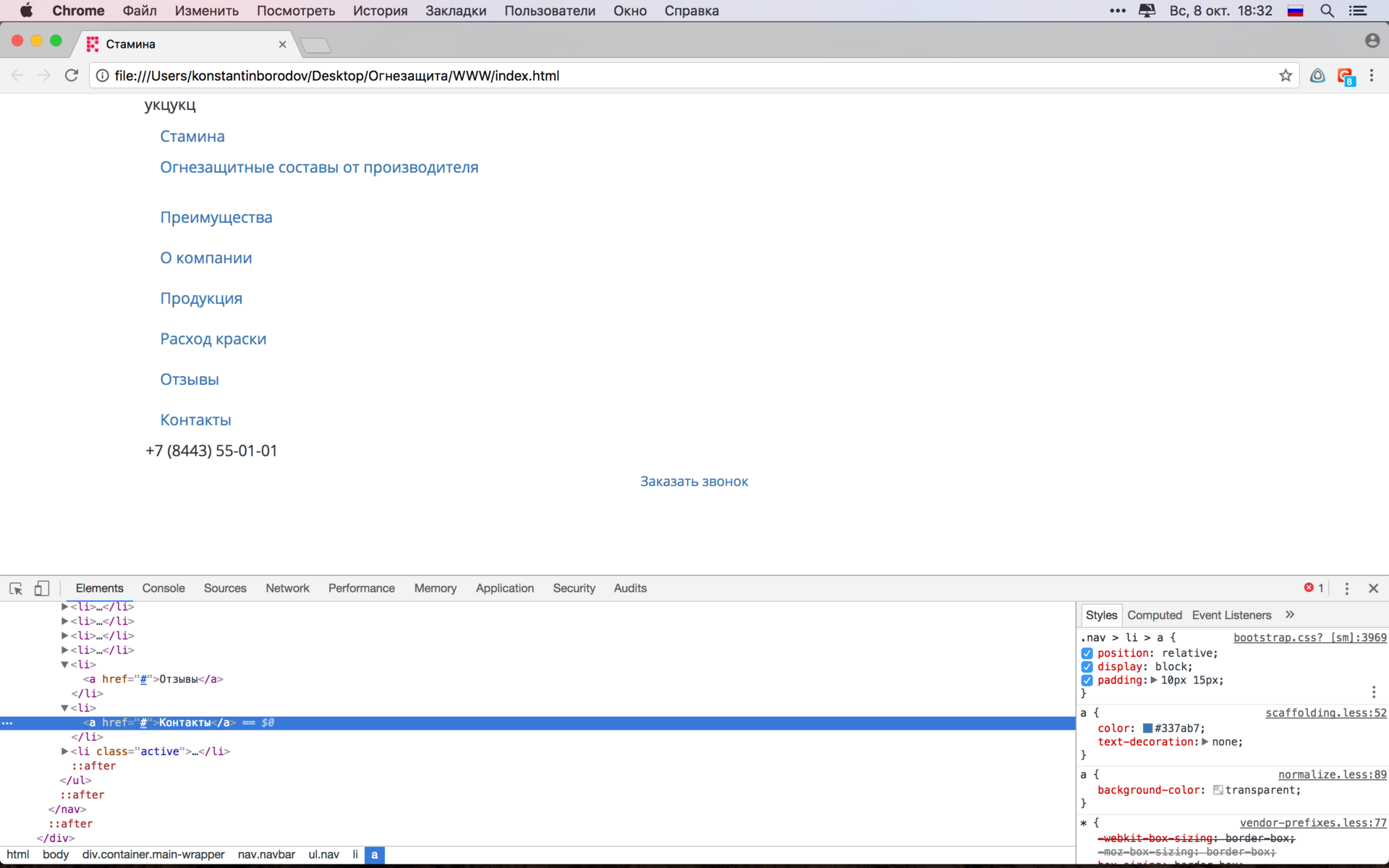
Task: Click the browser forward arrow
Action: (x=44, y=75)
